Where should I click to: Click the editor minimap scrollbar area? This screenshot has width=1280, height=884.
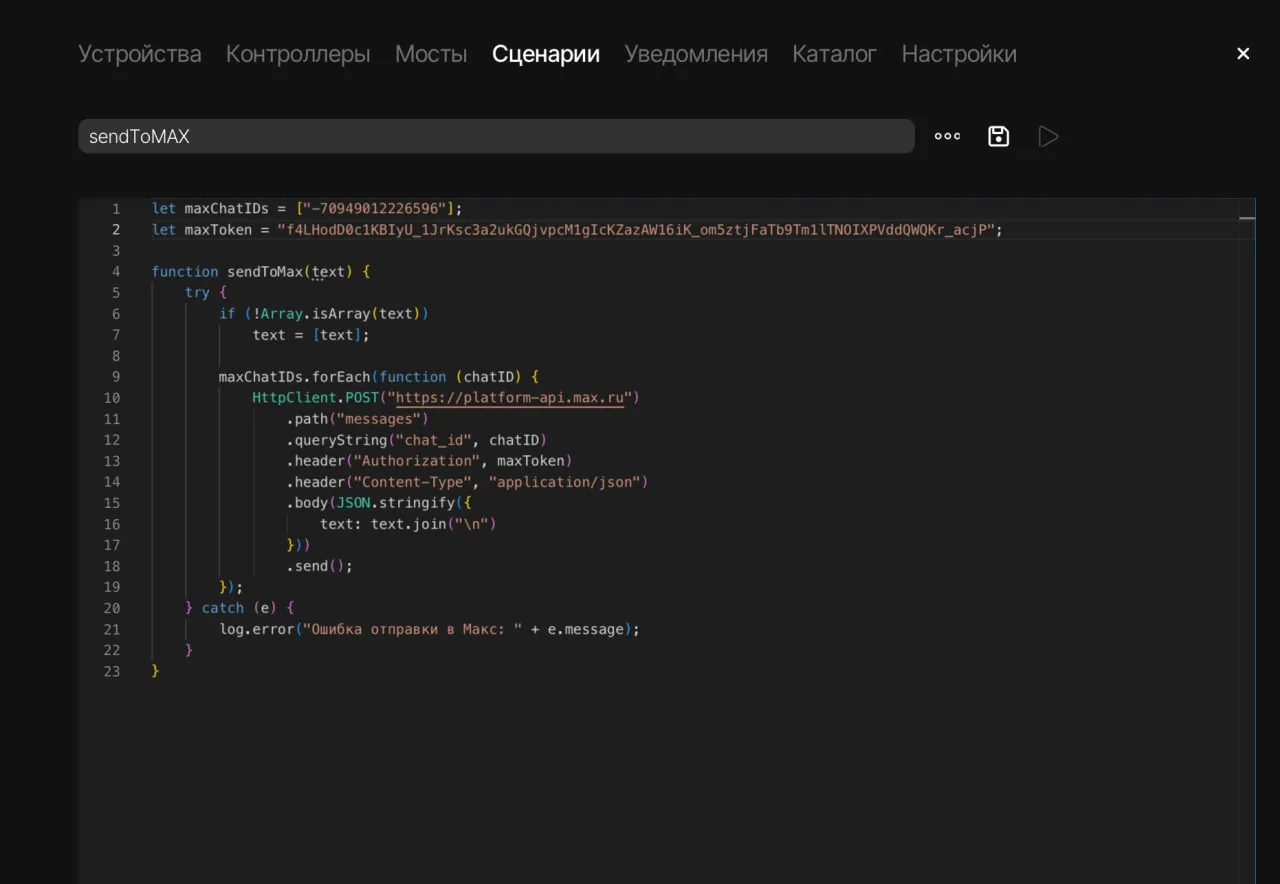[1247, 540]
